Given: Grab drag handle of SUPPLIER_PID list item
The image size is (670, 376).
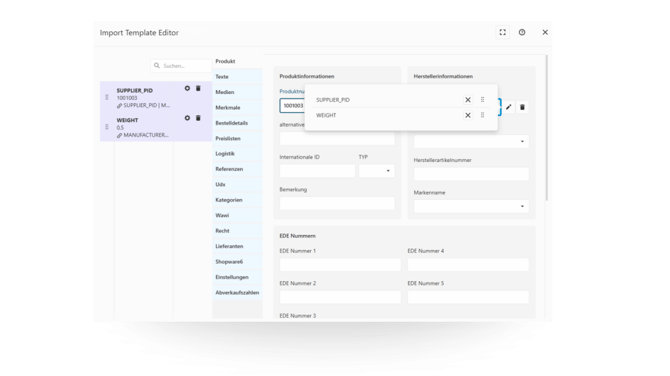Looking at the screenshot, I should coord(107,97).
